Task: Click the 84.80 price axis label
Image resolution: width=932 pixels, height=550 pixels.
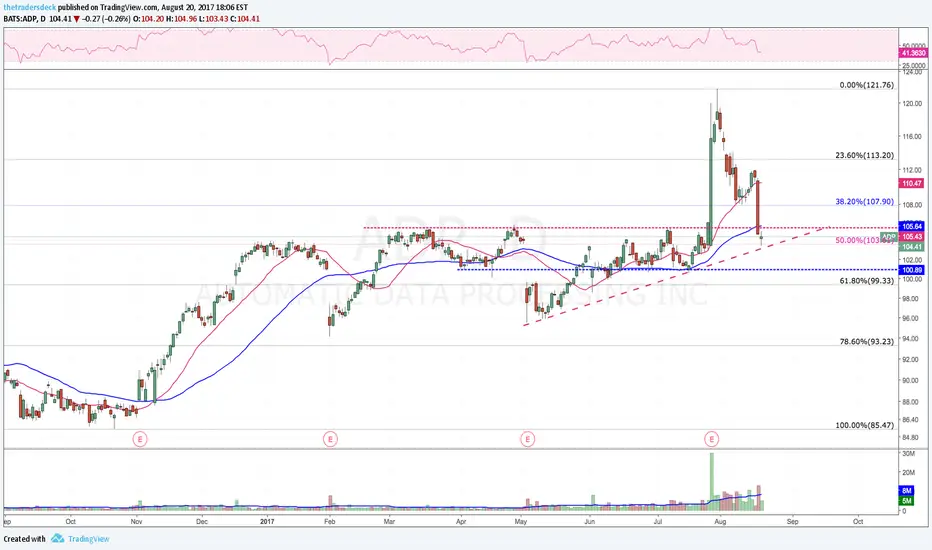Action: coord(910,438)
